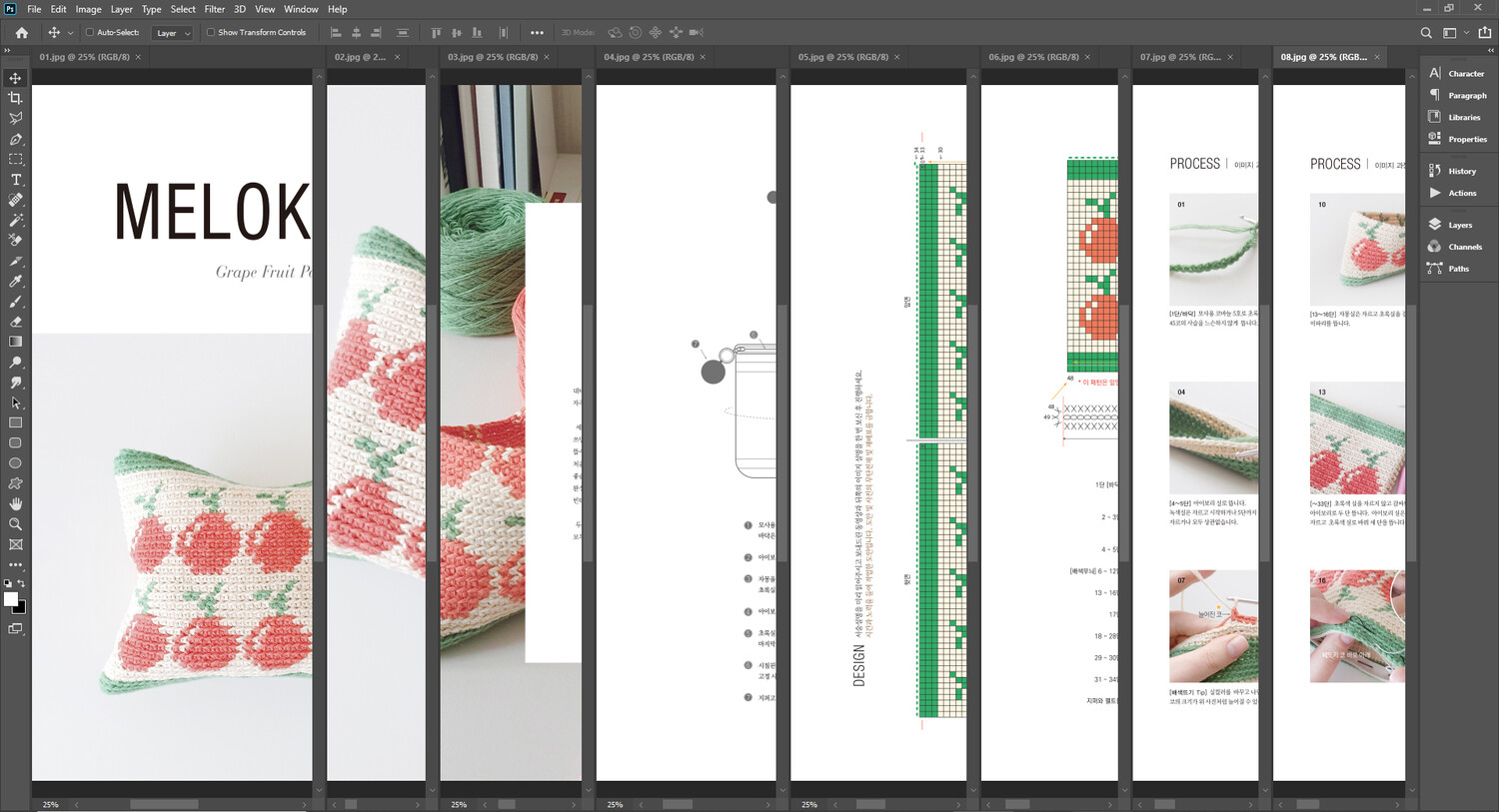
Task: Toggle Show Transform Controls checkbox
Action: (211, 33)
